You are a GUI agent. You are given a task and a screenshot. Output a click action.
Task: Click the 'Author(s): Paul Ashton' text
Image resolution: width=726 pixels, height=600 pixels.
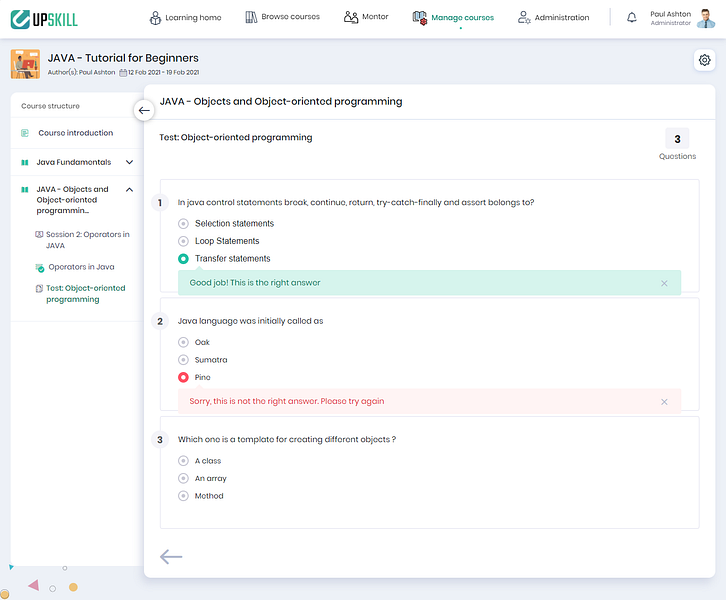click(81, 72)
